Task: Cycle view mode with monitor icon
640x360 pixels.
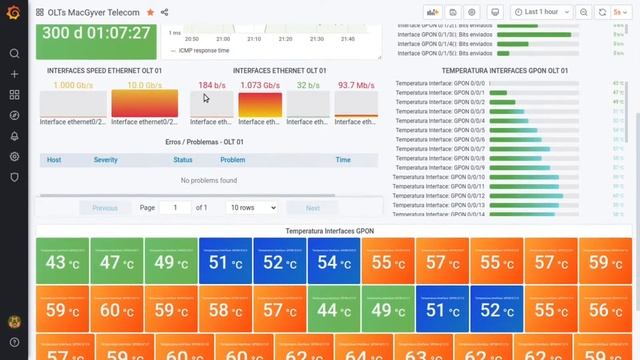Action: [x=495, y=12]
